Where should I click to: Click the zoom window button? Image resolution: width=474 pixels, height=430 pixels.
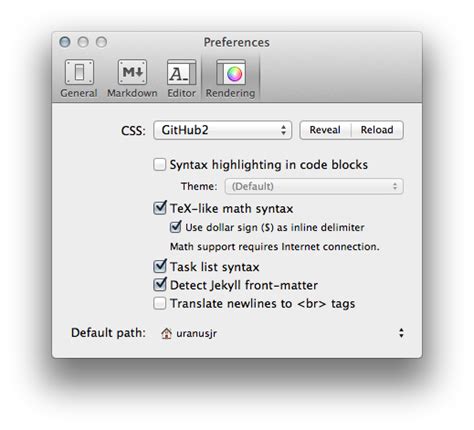(x=101, y=42)
